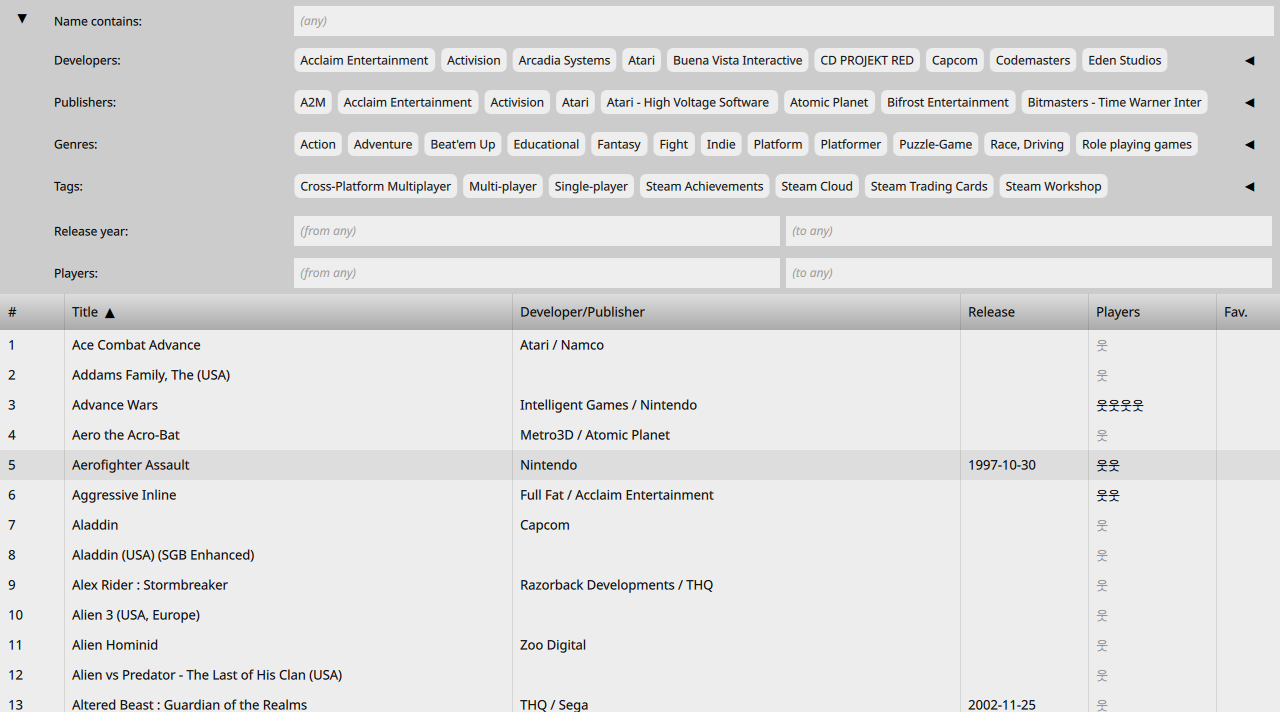Image resolution: width=1280 pixels, height=712 pixels.
Task: Choose the Indie genre tag
Action: [721, 144]
